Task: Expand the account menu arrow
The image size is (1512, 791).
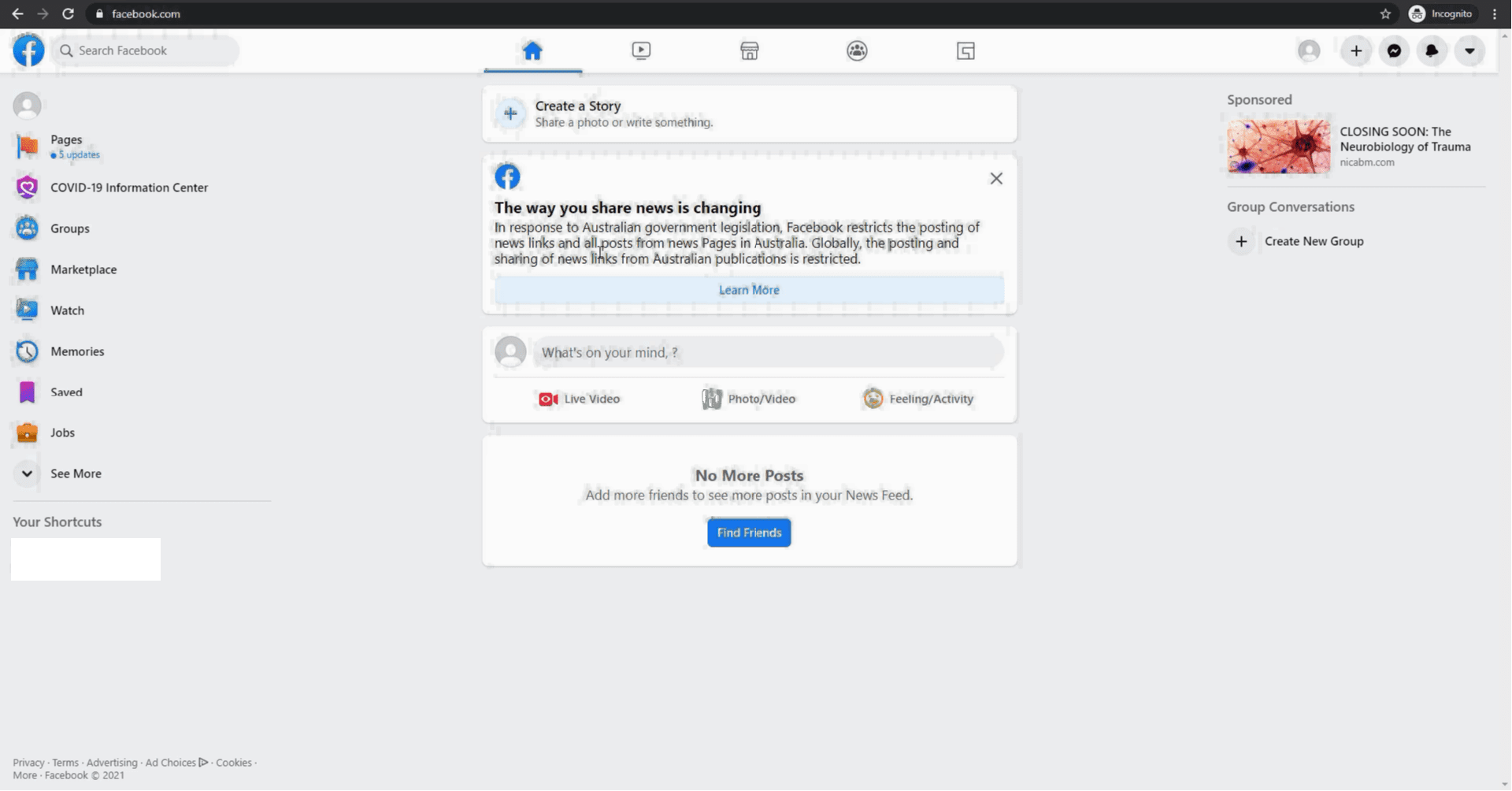Action: point(1470,50)
